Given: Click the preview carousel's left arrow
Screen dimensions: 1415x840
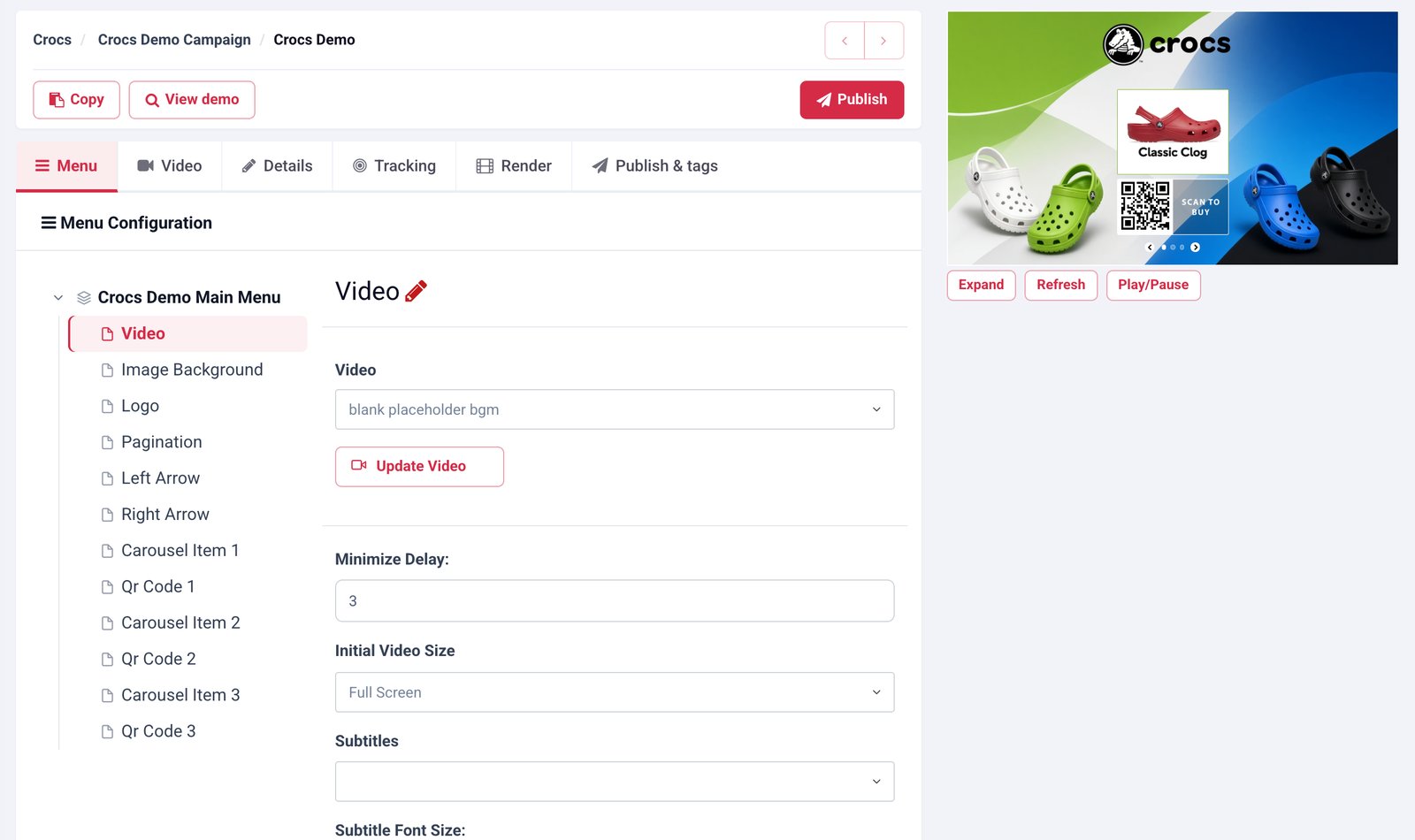Looking at the screenshot, I should (1150, 248).
